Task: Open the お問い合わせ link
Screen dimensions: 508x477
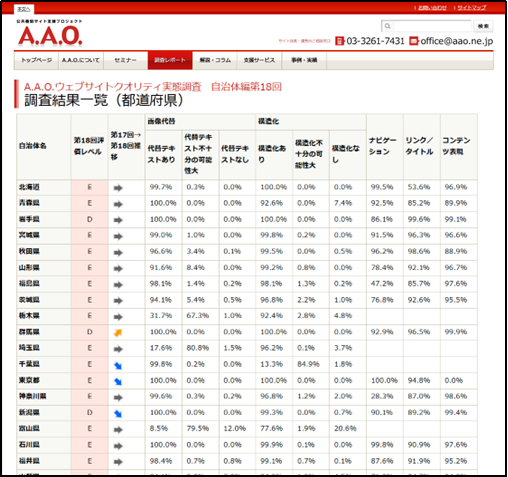Action: 432,8
